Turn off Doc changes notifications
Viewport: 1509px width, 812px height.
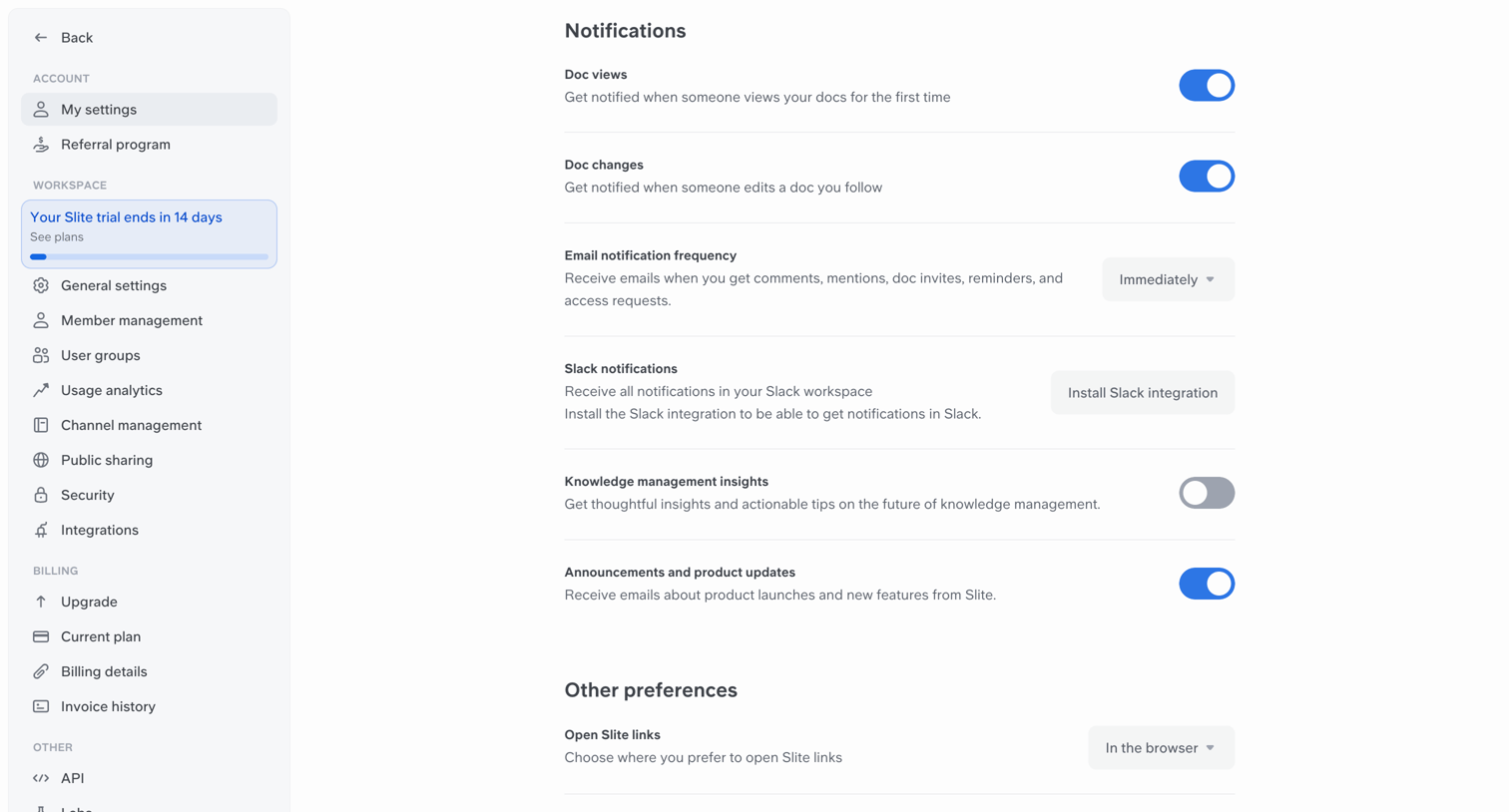click(x=1207, y=177)
